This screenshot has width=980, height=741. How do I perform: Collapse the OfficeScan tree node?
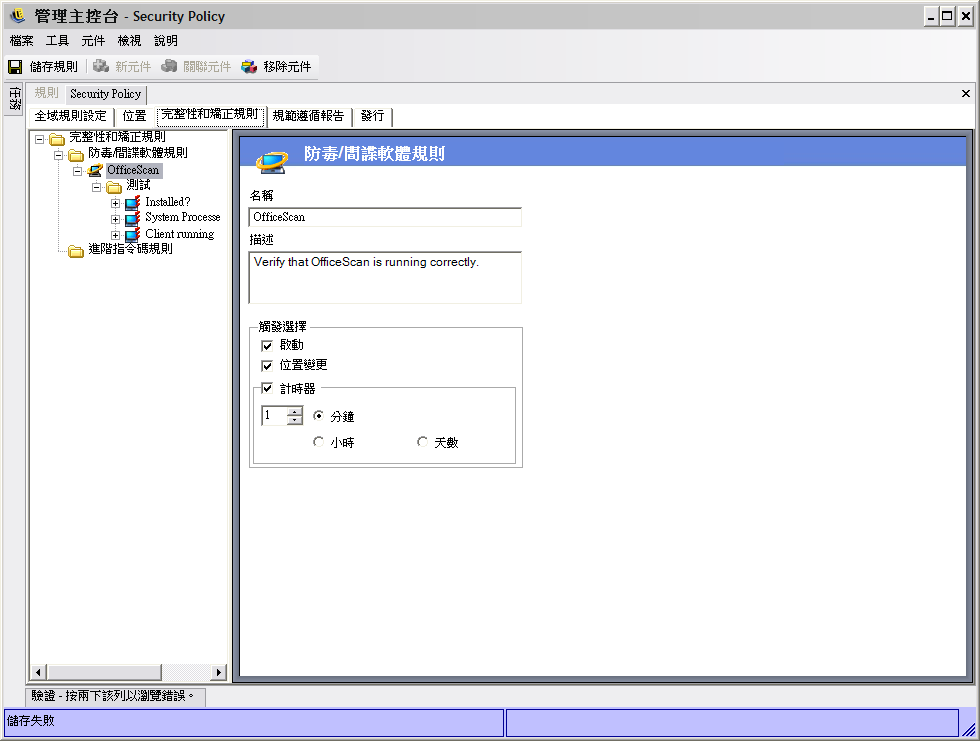[78, 171]
